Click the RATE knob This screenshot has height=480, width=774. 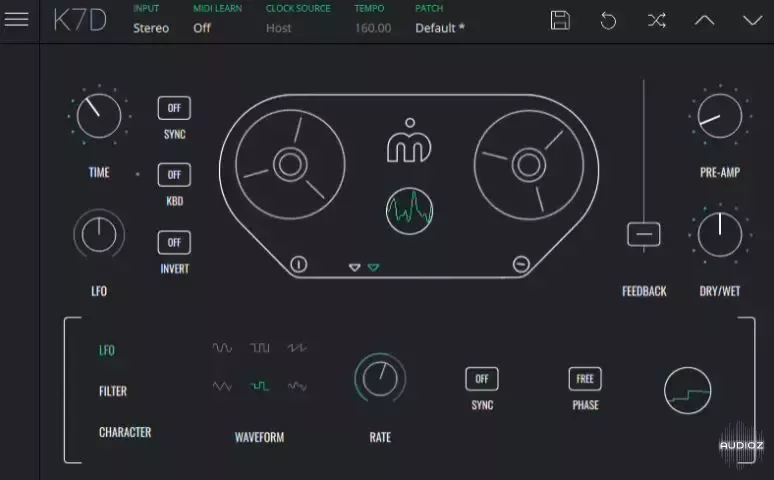pyautogui.click(x=380, y=378)
